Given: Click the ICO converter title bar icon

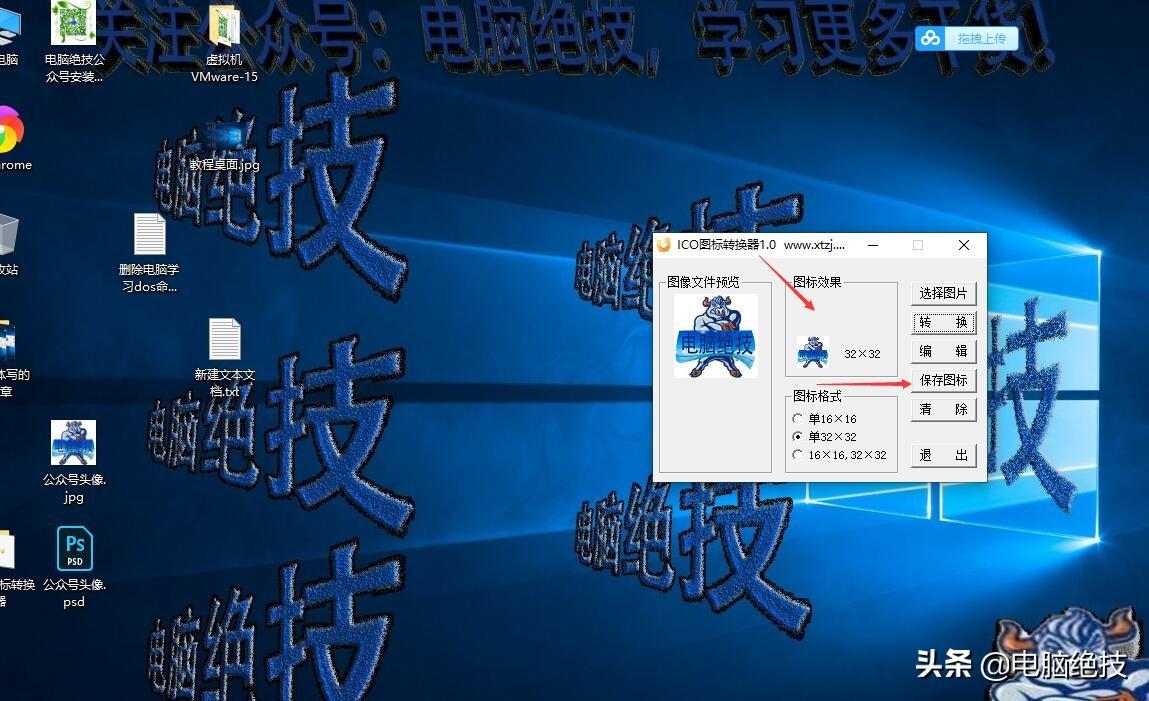Looking at the screenshot, I should (x=664, y=245).
